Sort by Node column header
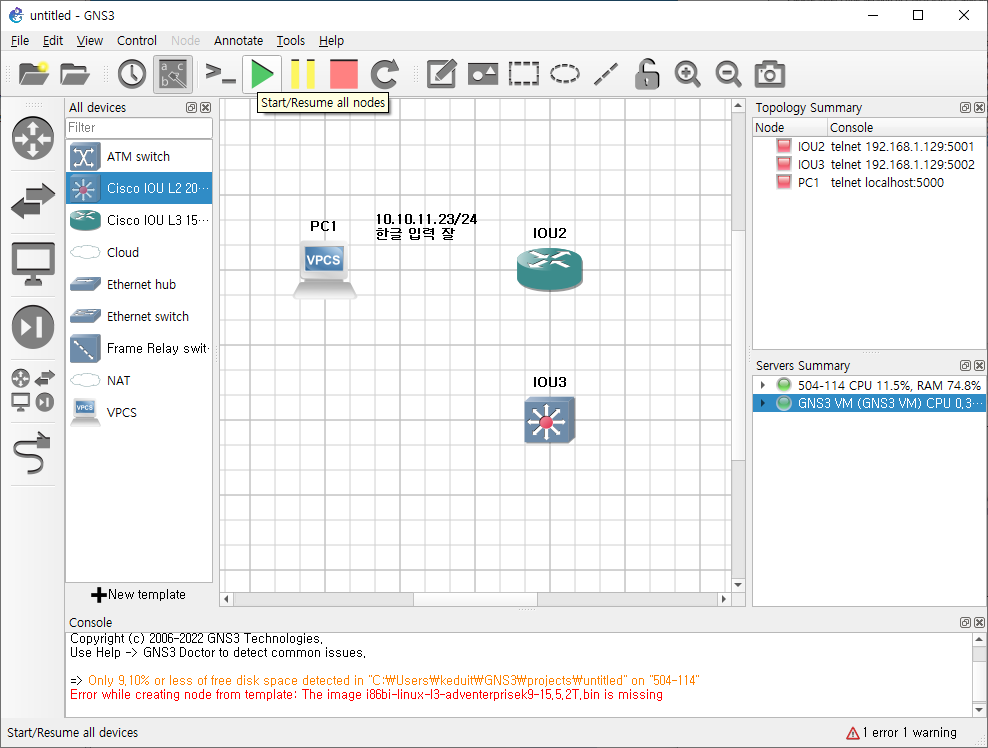This screenshot has height=748, width=988. (x=790, y=127)
